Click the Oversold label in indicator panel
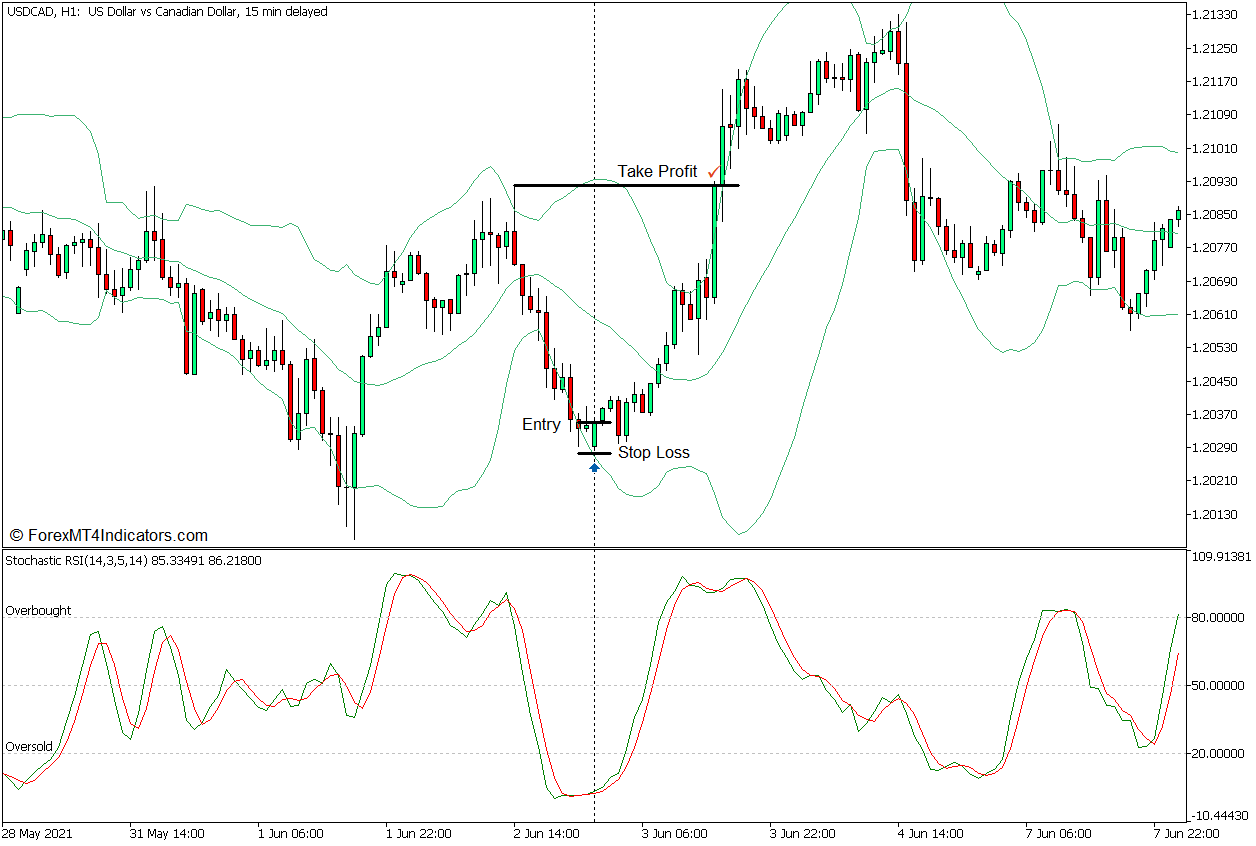Image resolution: width=1256 pixels, height=846 pixels. pos(30,745)
